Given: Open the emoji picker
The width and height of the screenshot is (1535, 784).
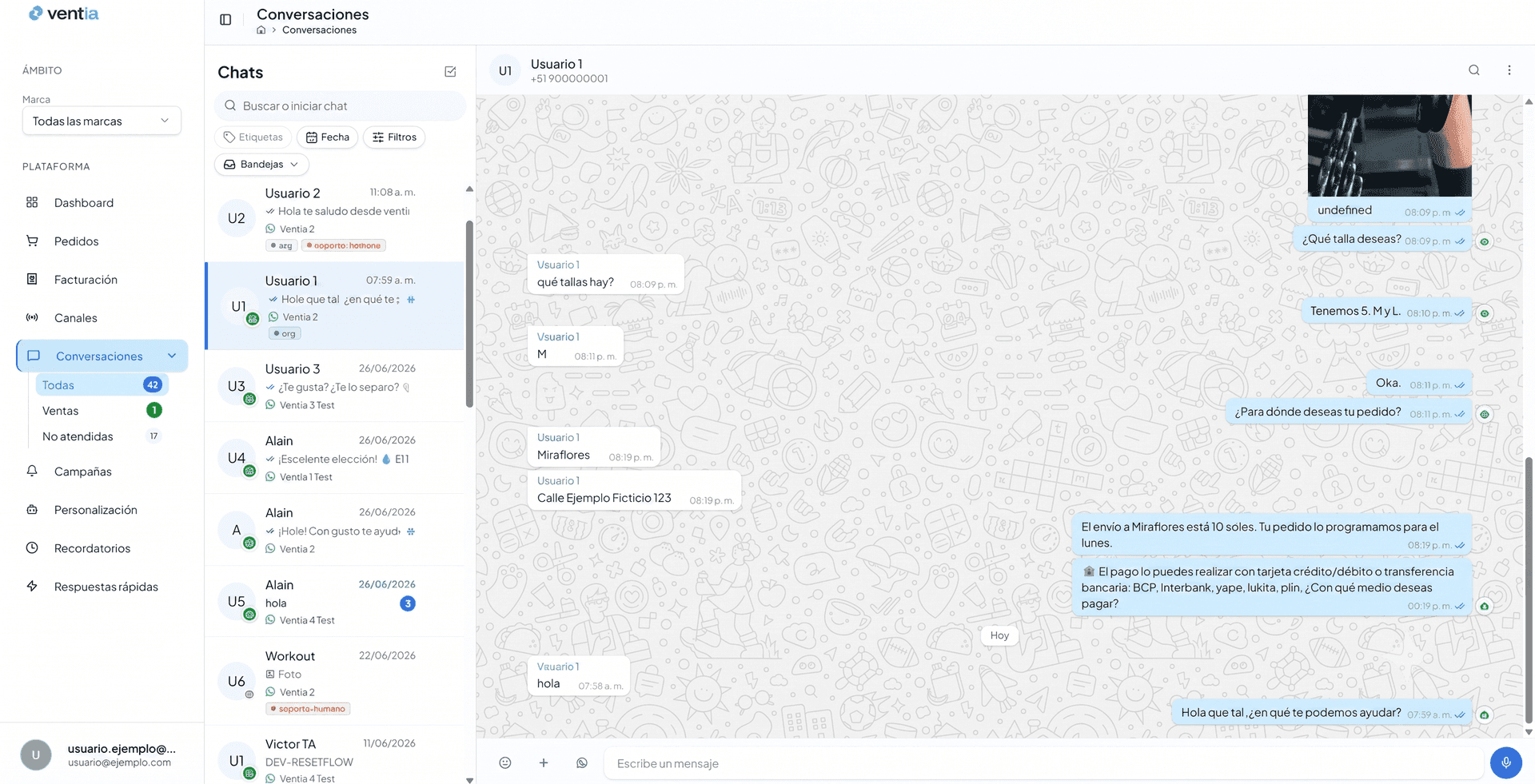Looking at the screenshot, I should point(505,763).
